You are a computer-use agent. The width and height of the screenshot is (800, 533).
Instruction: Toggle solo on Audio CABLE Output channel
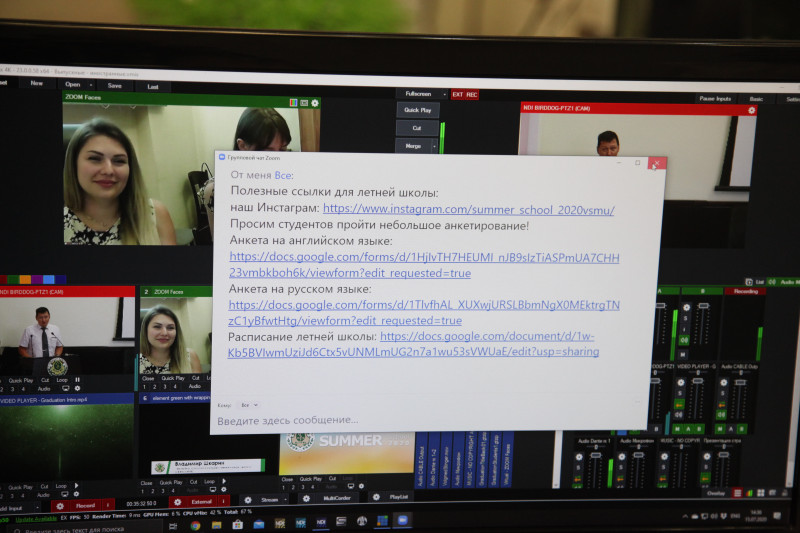[x=723, y=393]
